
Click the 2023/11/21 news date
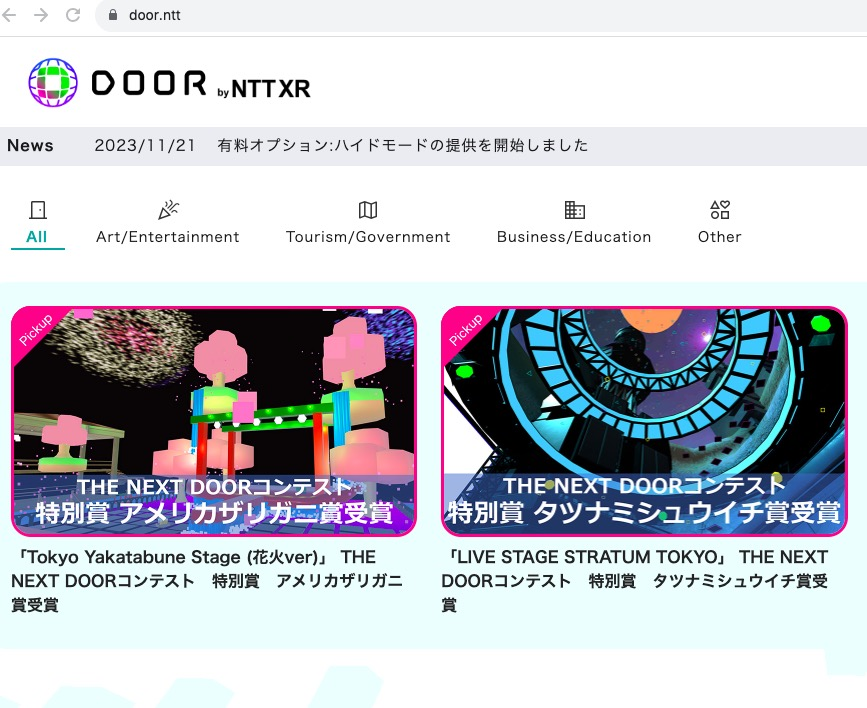tap(145, 145)
